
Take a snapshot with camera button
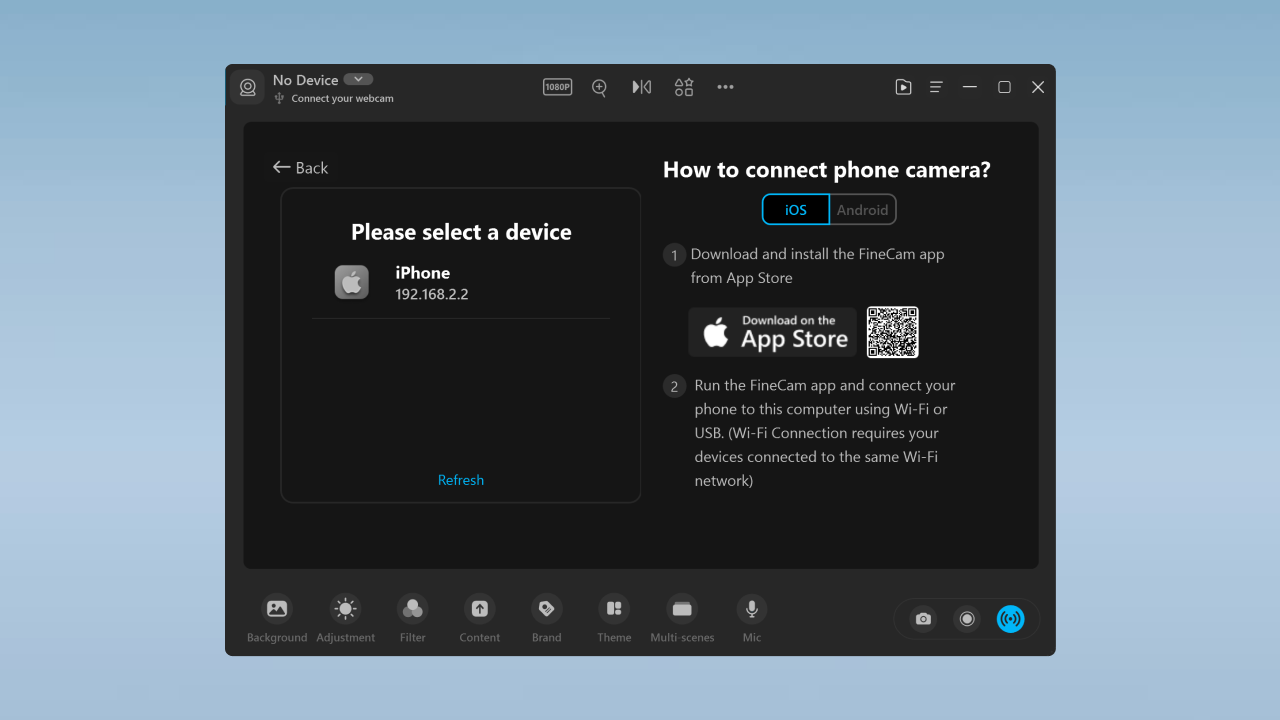click(923, 619)
